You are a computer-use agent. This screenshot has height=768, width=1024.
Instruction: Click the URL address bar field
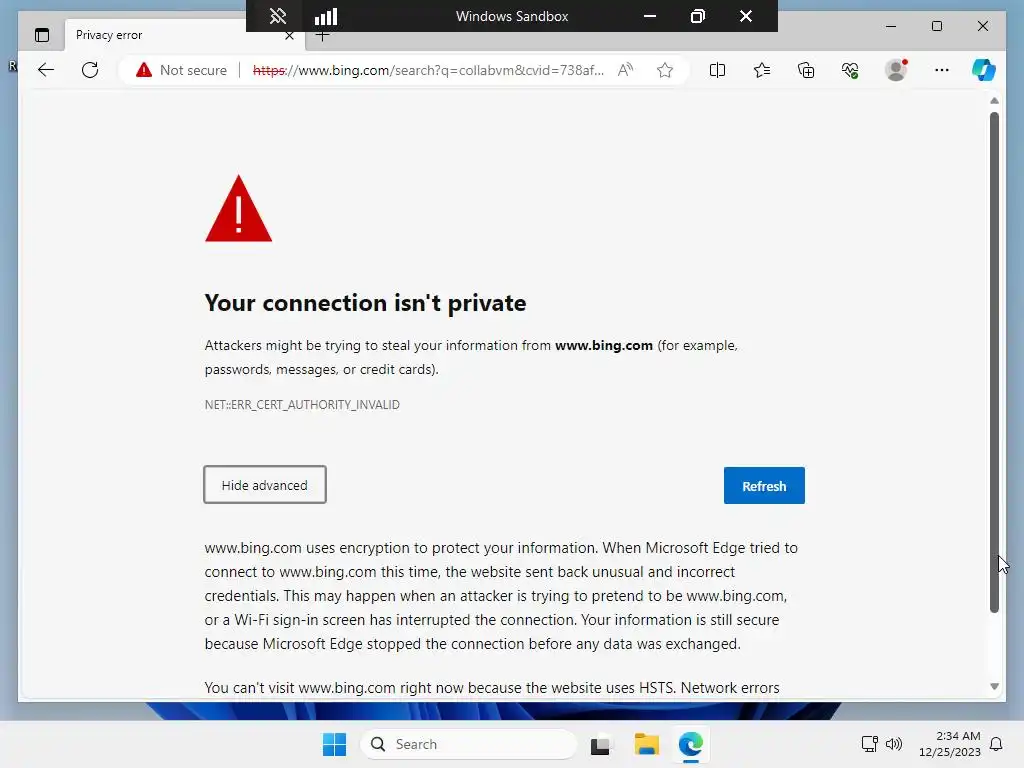(428, 70)
